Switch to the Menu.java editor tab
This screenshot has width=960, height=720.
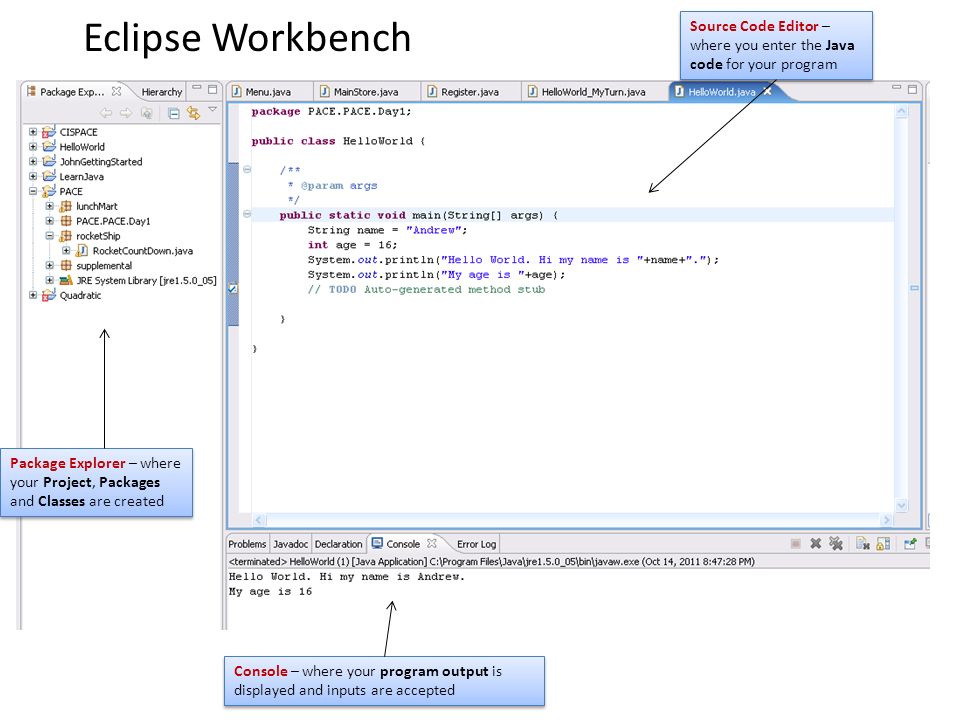pos(268,92)
